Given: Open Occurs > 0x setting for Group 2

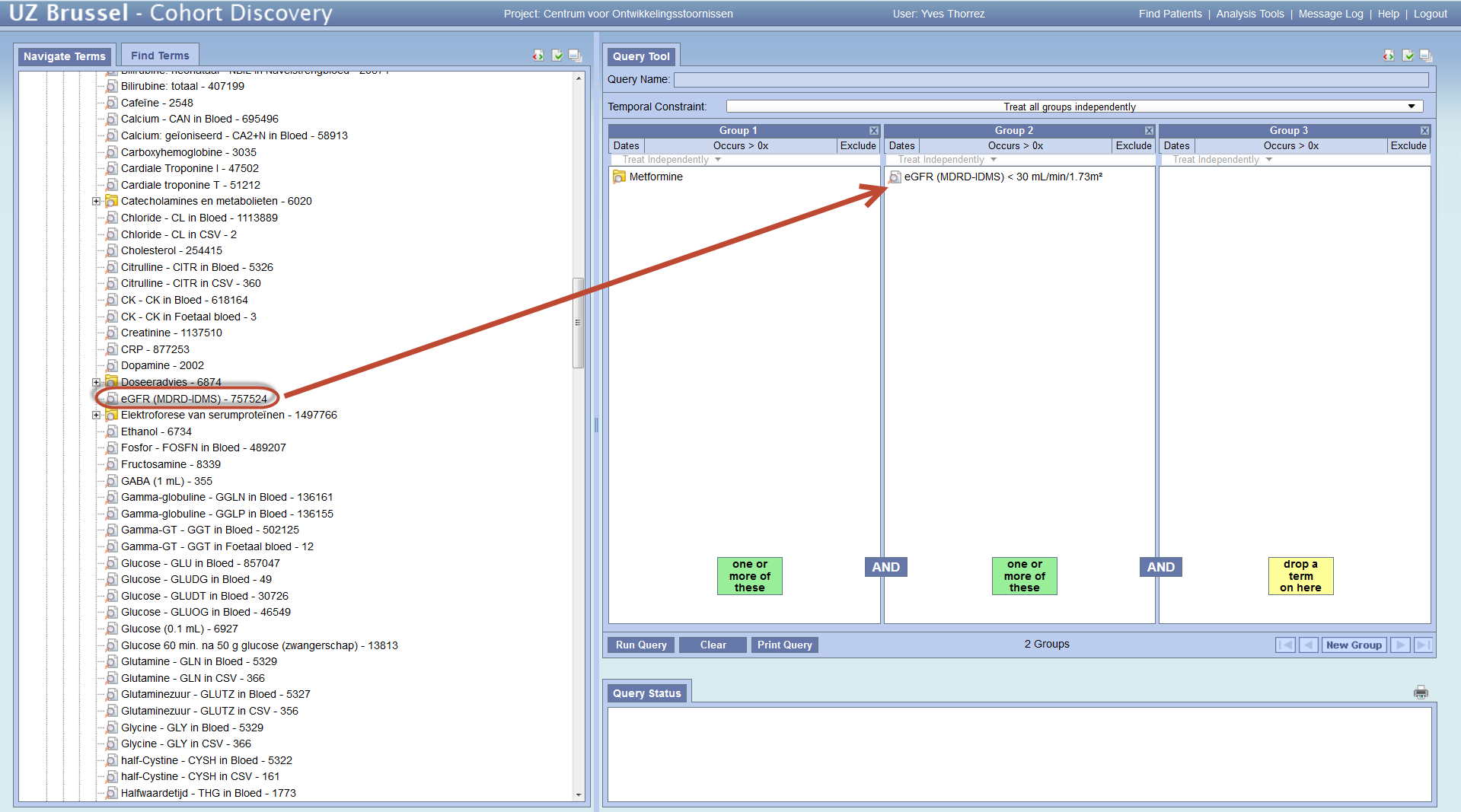Looking at the screenshot, I should 1016,146.
